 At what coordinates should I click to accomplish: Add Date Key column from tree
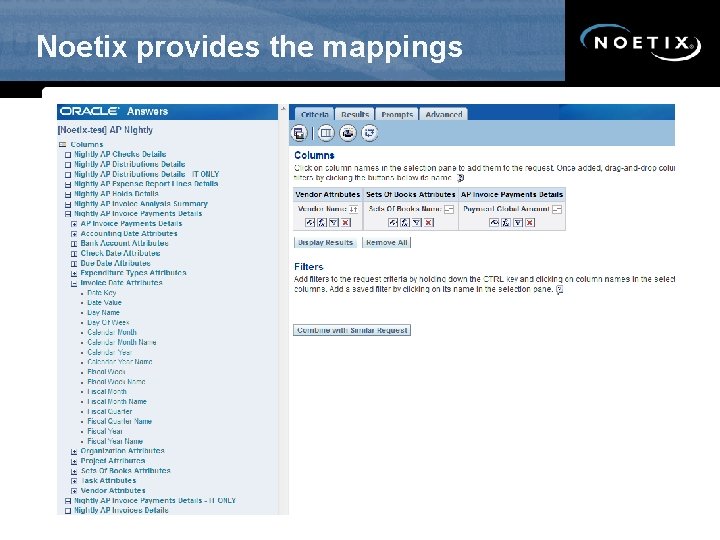102,293
